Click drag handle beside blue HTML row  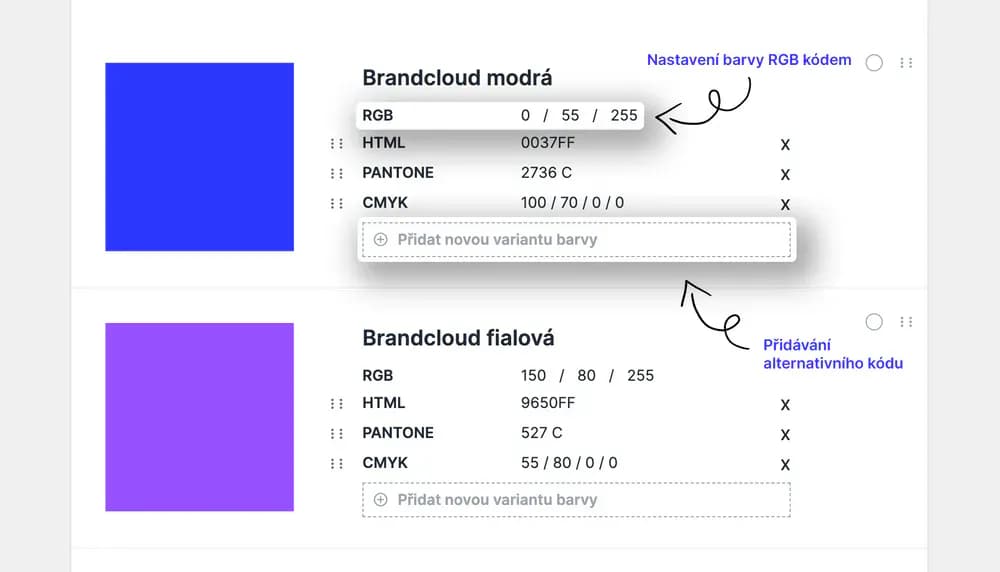pos(336,144)
